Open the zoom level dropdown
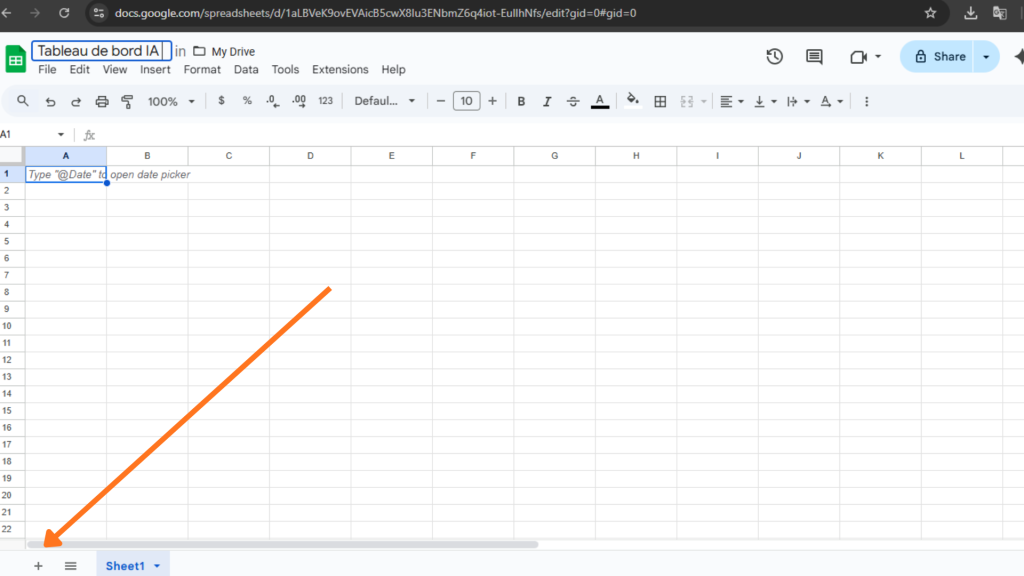Screen dimensions: 1024x576 (x=170, y=100)
